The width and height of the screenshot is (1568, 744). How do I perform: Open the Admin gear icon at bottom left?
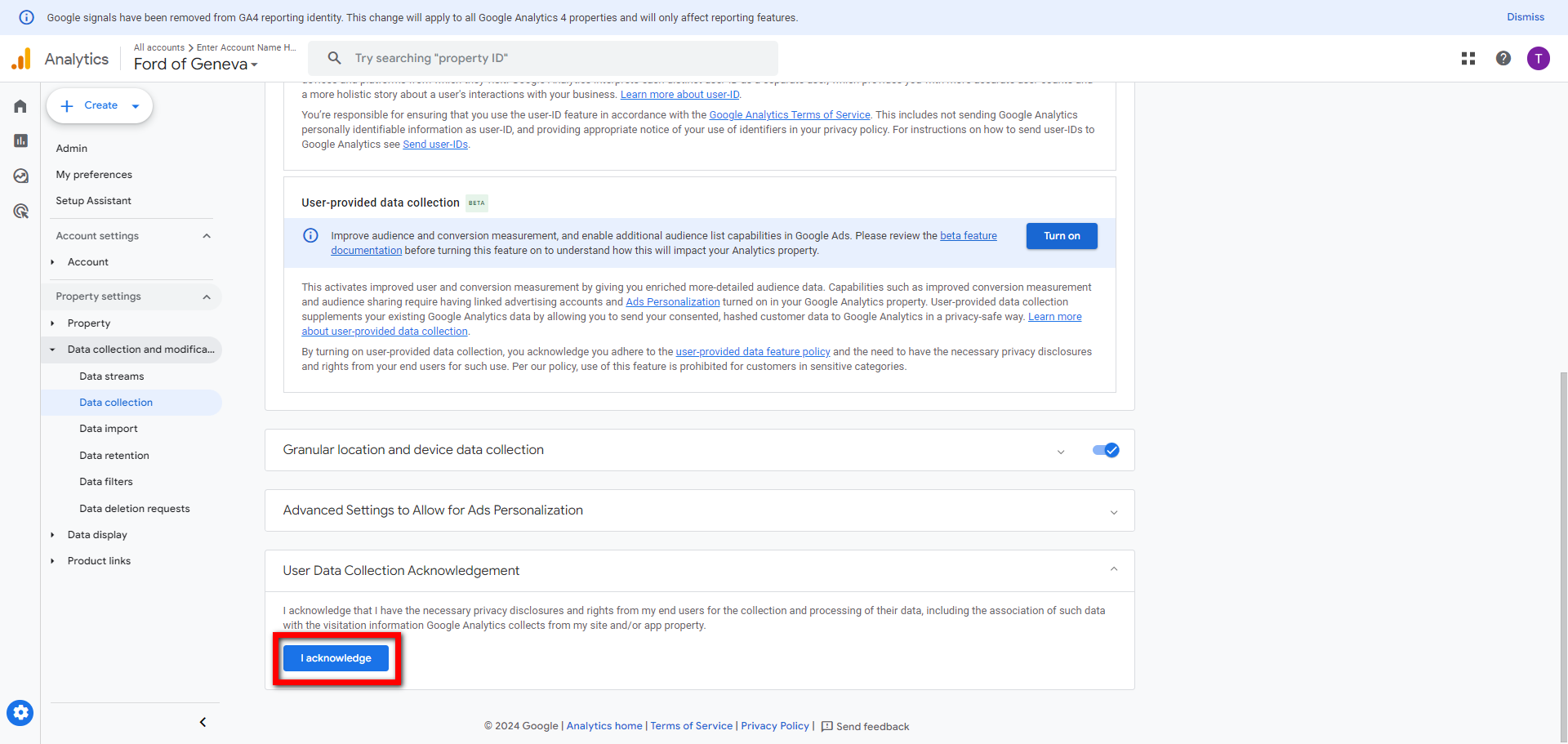(20, 712)
